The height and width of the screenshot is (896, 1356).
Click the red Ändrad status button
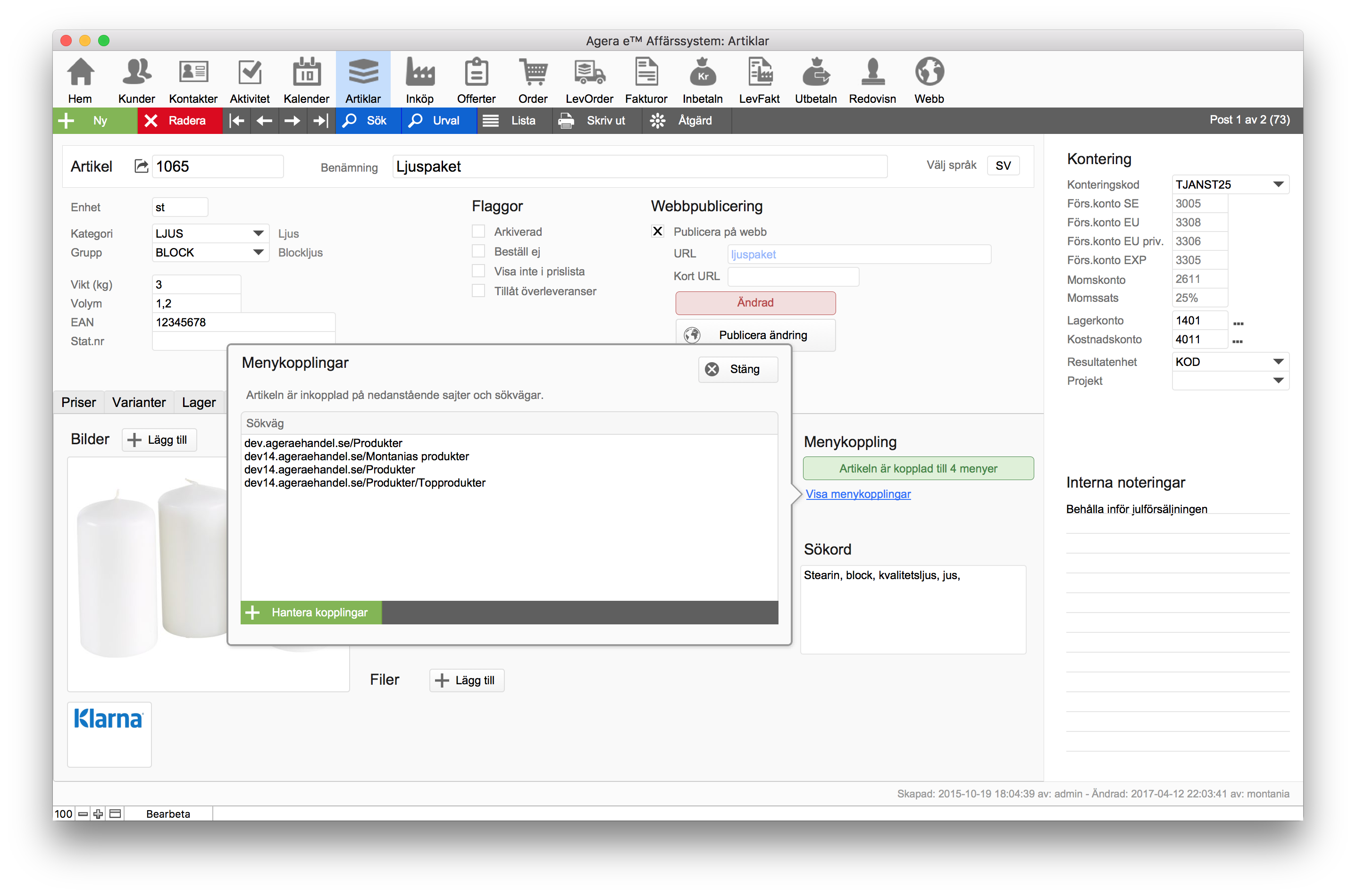pyautogui.click(x=755, y=303)
